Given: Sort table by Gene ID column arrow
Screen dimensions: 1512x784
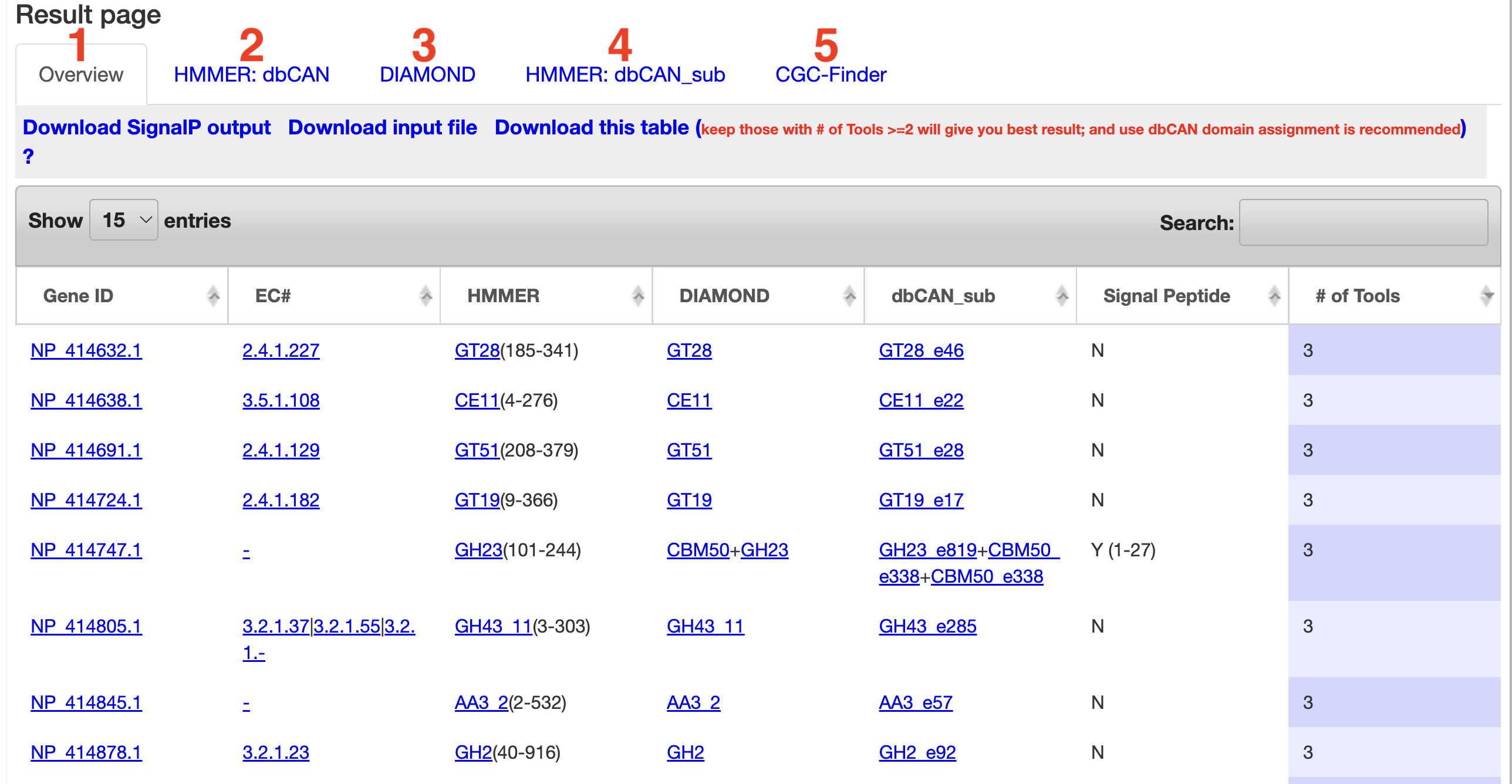Looking at the screenshot, I should point(214,296).
